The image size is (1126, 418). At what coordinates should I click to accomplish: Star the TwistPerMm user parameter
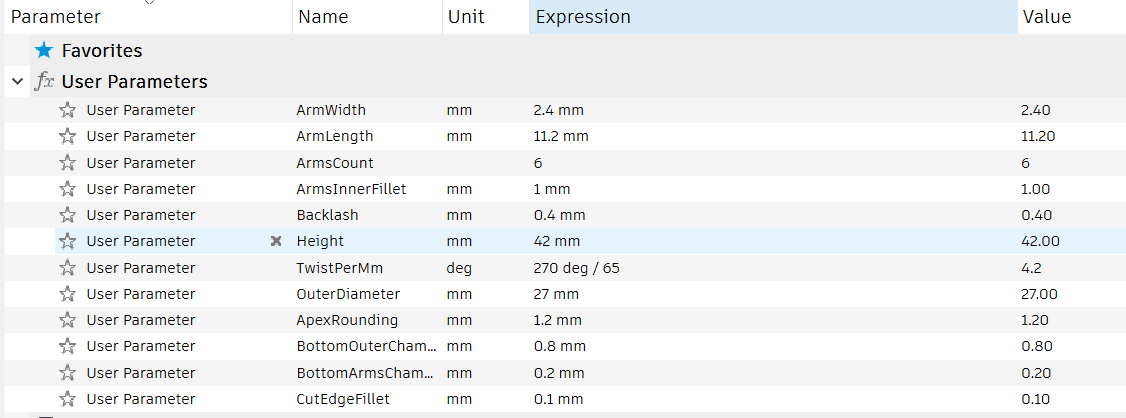[x=68, y=268]
